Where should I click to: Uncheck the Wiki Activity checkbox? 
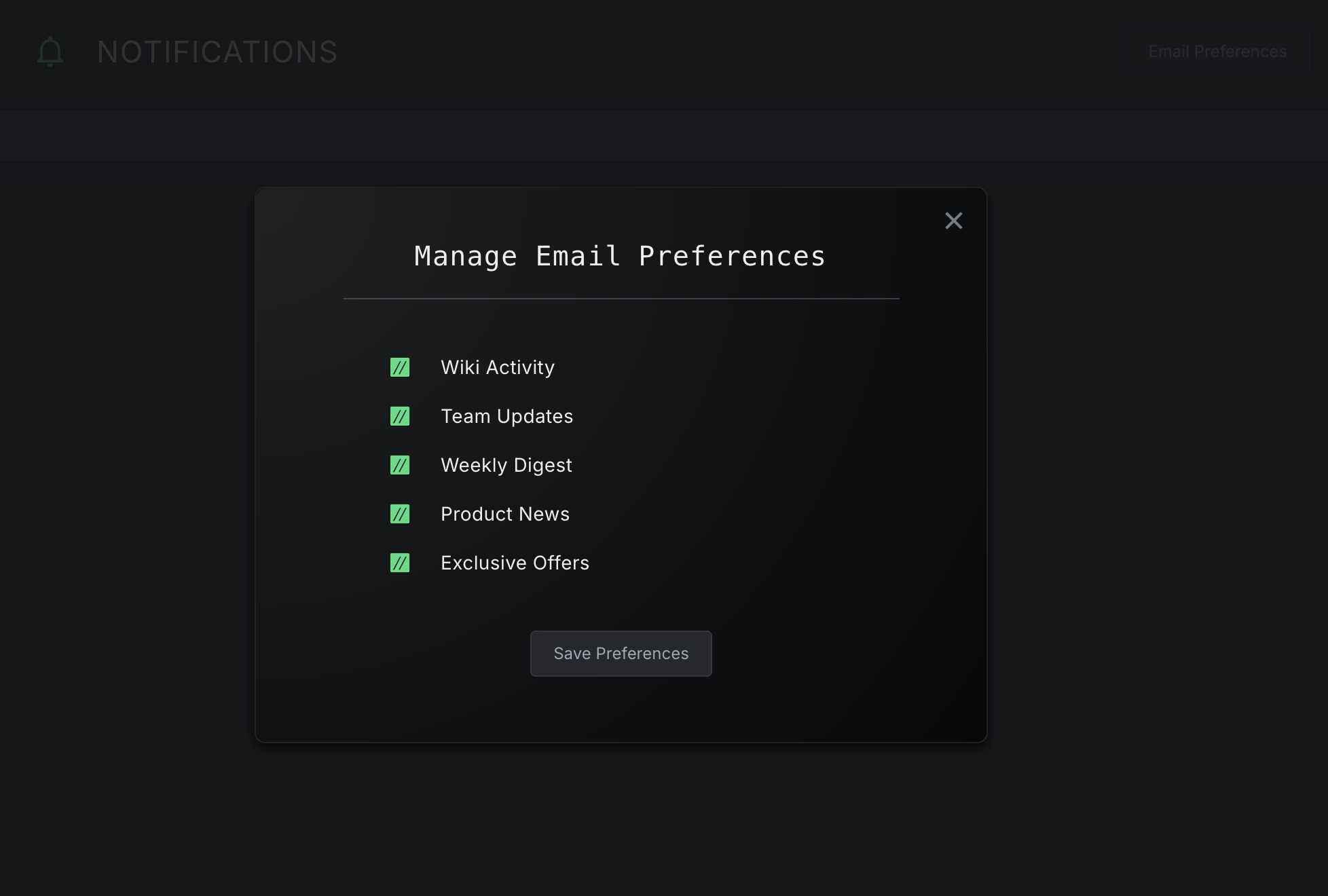[x=400, y=367]
